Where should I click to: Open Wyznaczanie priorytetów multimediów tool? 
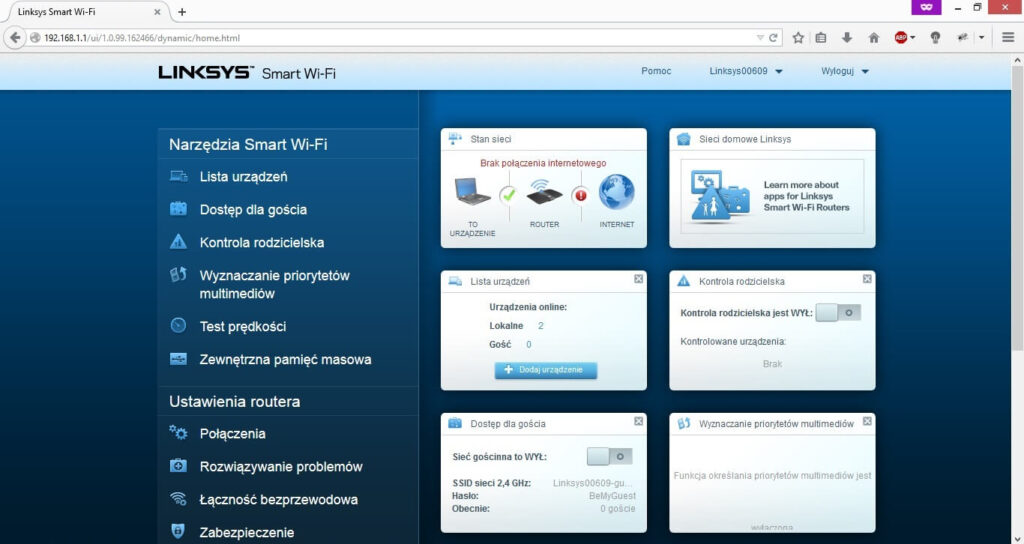274,284
